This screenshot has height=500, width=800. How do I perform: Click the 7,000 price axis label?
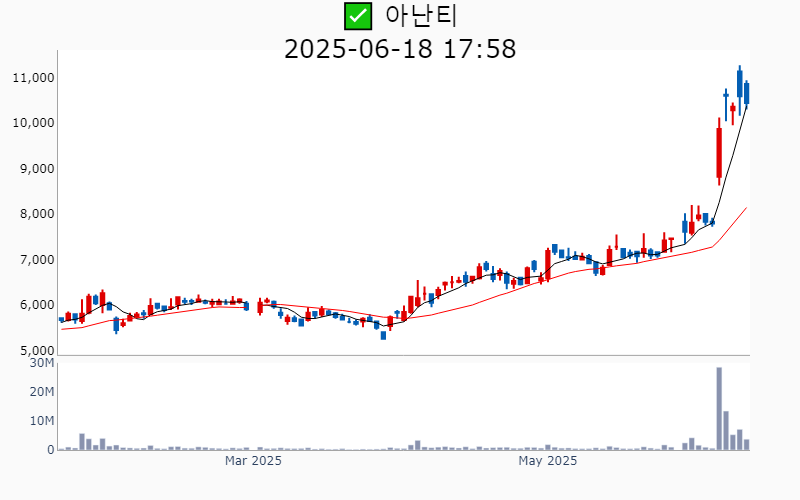coord(37,260)
